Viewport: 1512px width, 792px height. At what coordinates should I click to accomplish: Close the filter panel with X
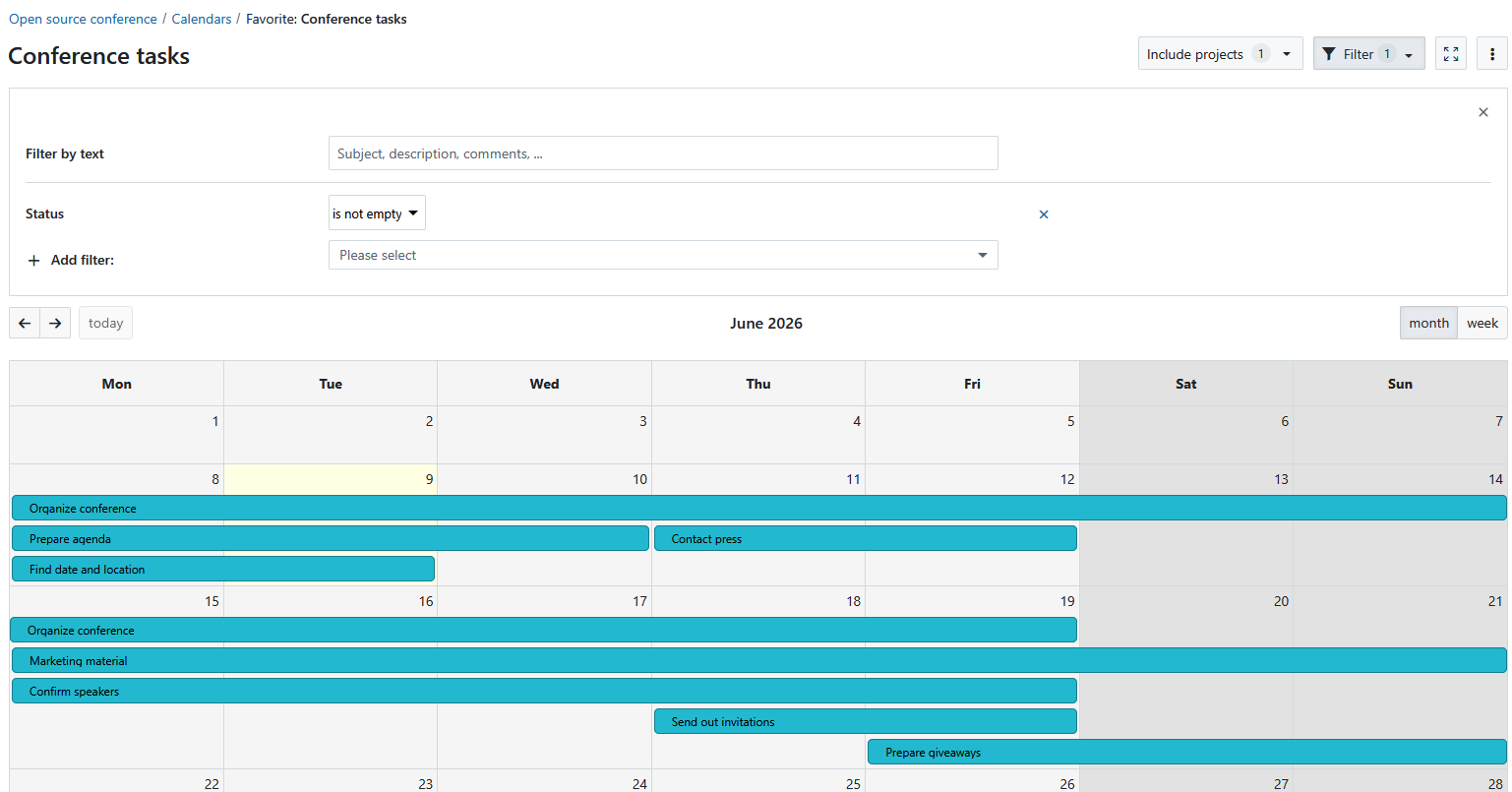coord(1483,112)
